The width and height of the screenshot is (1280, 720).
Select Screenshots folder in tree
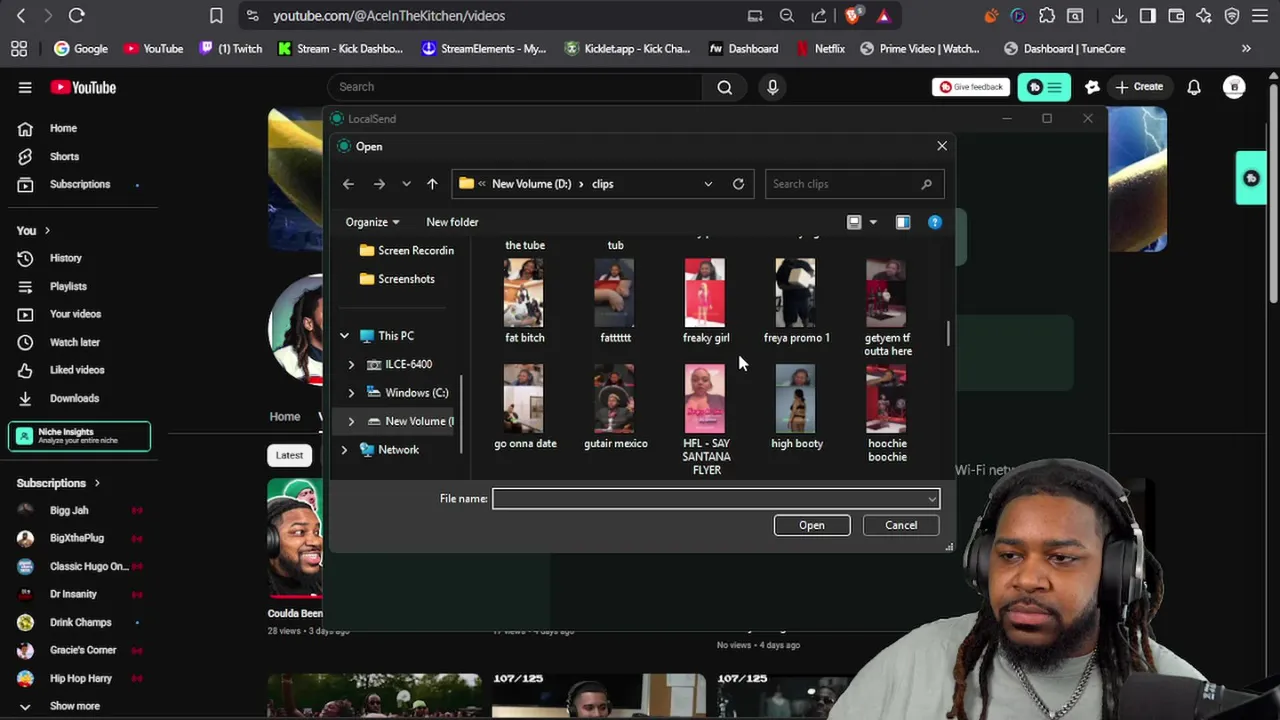click(397, 279)
